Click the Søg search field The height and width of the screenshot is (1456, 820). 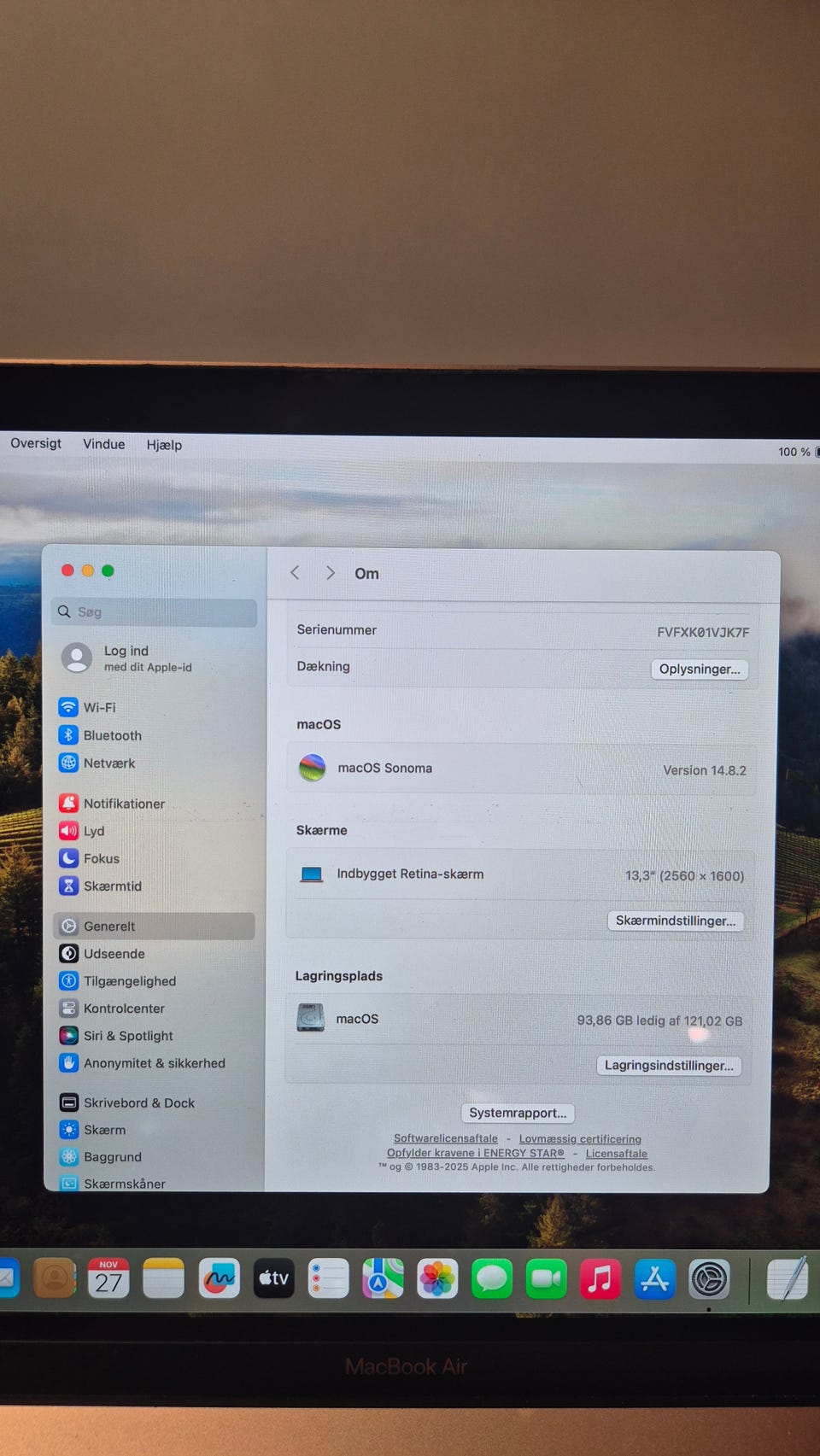(155, 612)
